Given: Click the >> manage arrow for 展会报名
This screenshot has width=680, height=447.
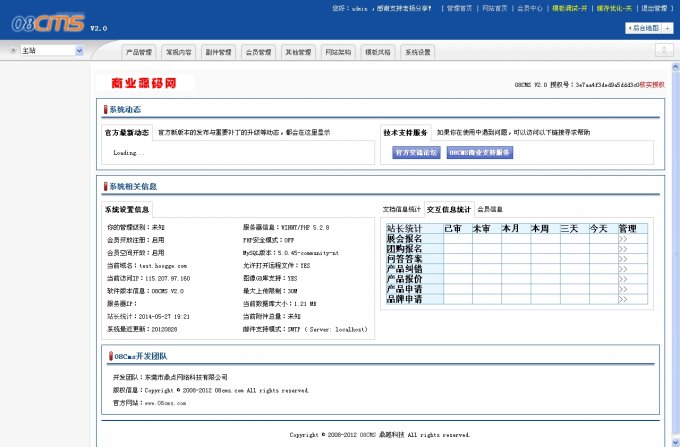Looking at the screenshot, I should [x=623, y=239].
